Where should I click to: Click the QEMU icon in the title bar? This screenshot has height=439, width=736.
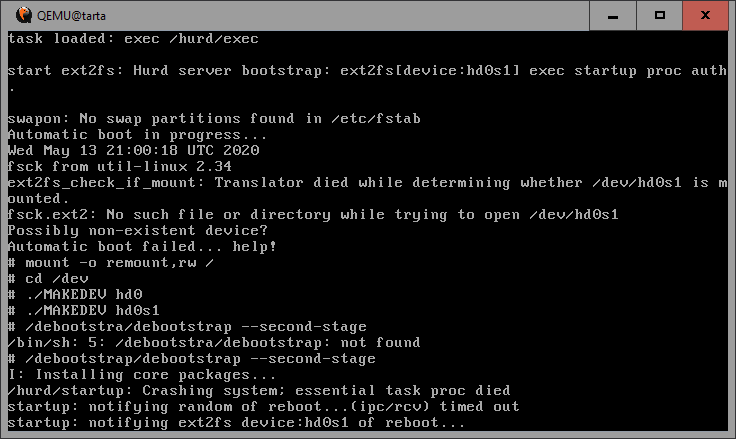click(16, 15)
